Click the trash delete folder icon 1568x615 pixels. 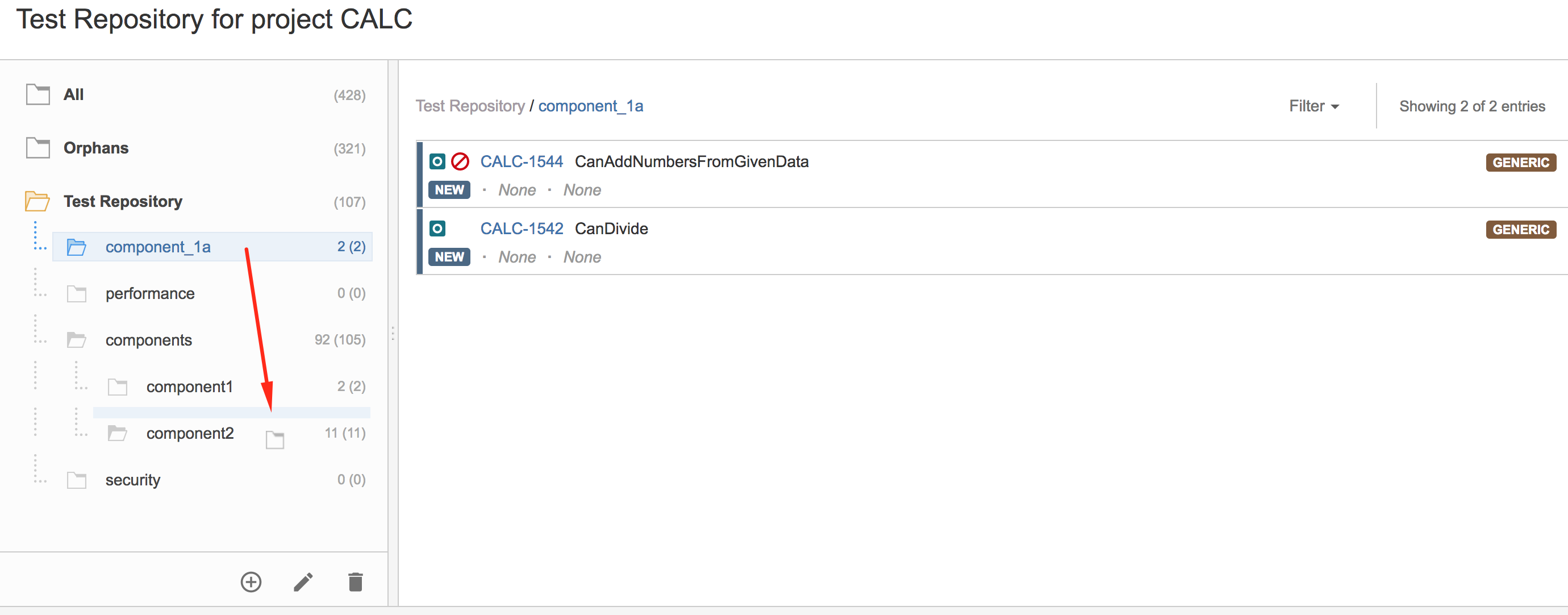[356, 581]
